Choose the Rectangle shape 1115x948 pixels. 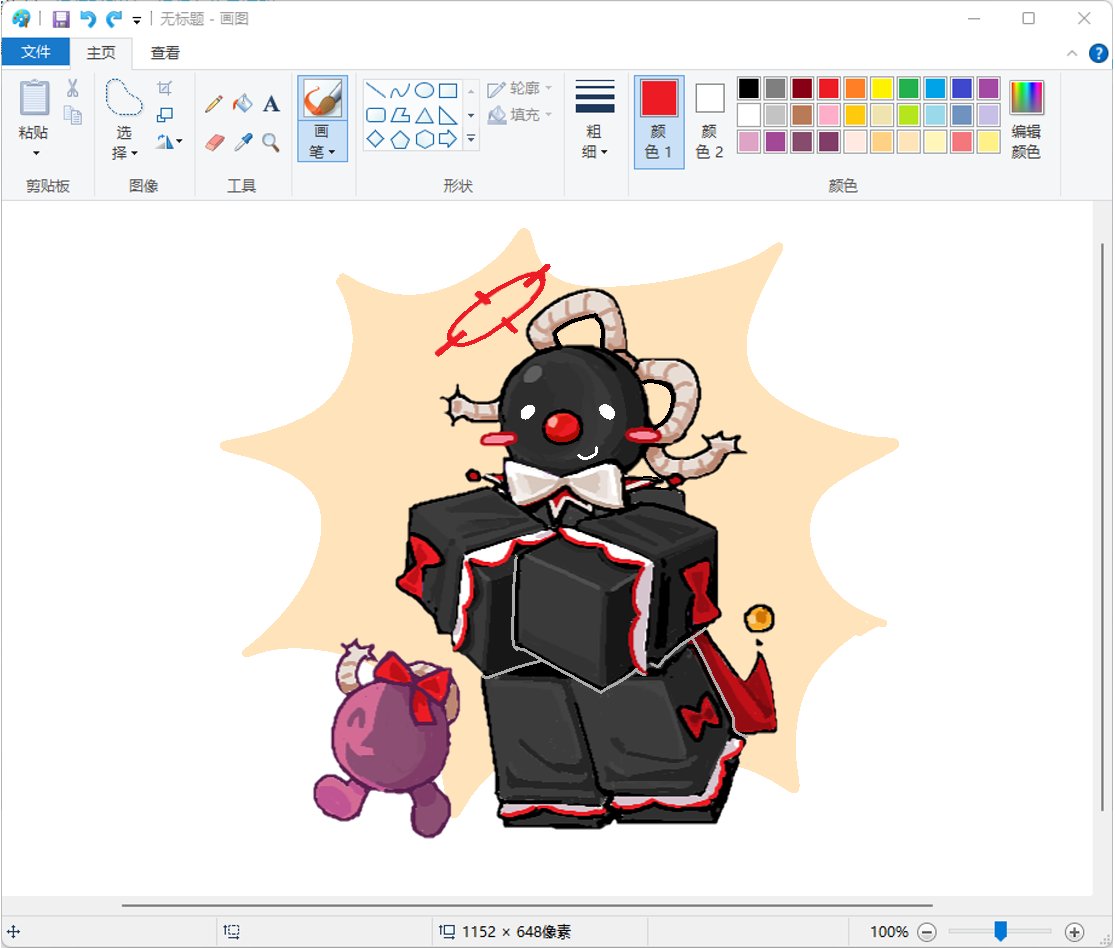point(448,90)
